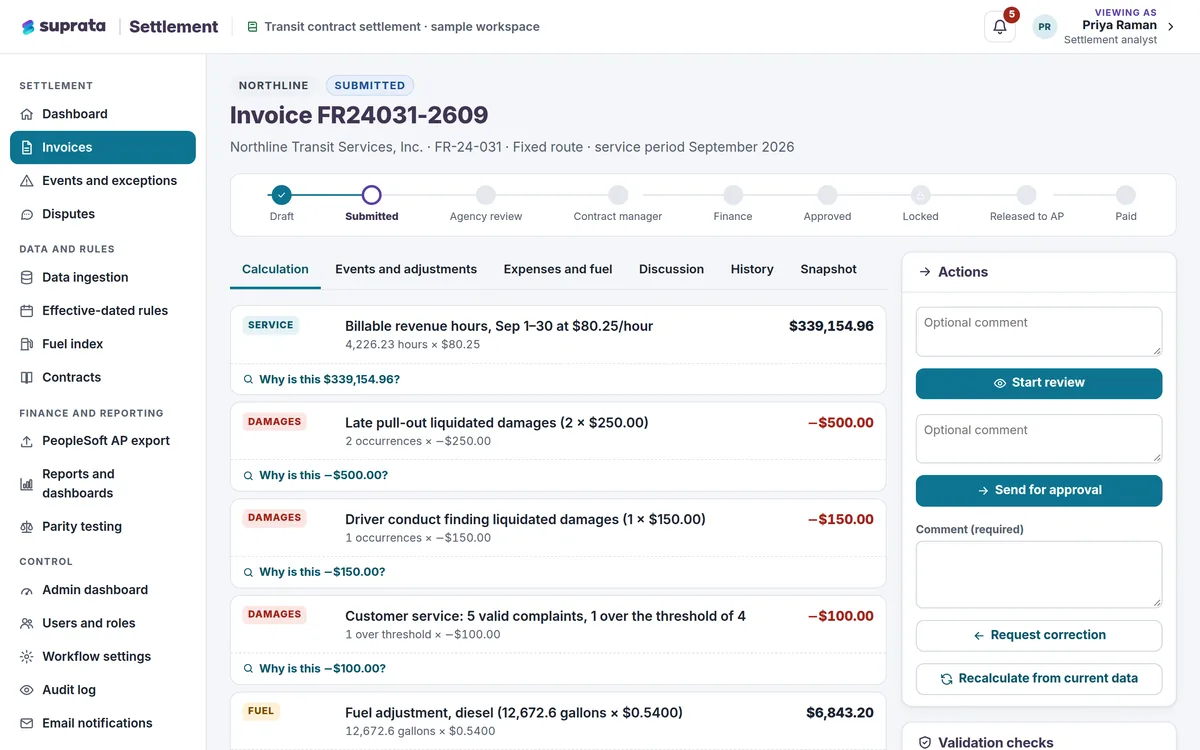Click the Email notifications envelope icon
This screenshot has width=1200, height=750.
pos(27,723)
